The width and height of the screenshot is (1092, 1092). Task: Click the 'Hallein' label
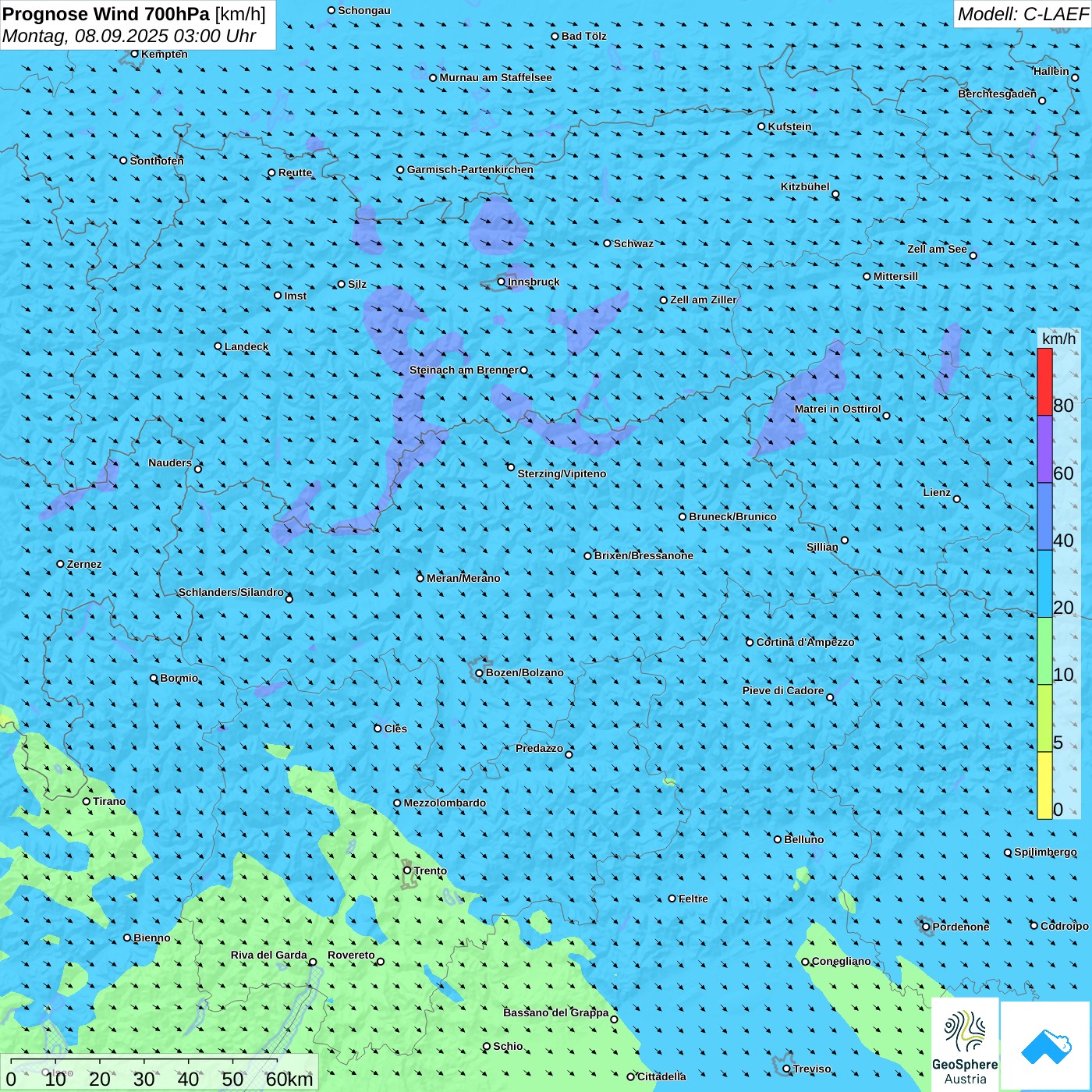(x=1051, y=71)
